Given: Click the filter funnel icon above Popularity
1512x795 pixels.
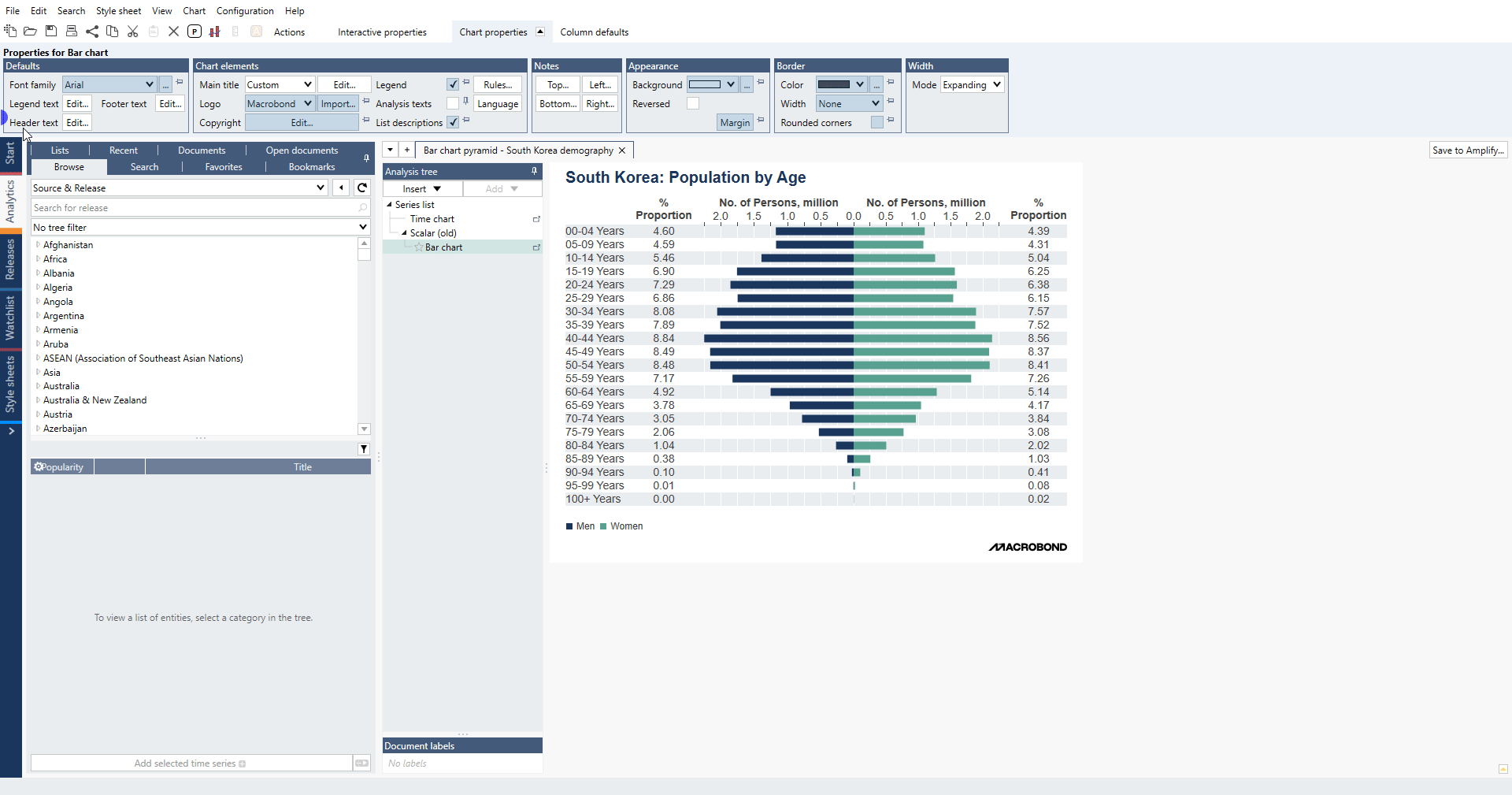Looking at the screenshot, I should pos(364,449).
